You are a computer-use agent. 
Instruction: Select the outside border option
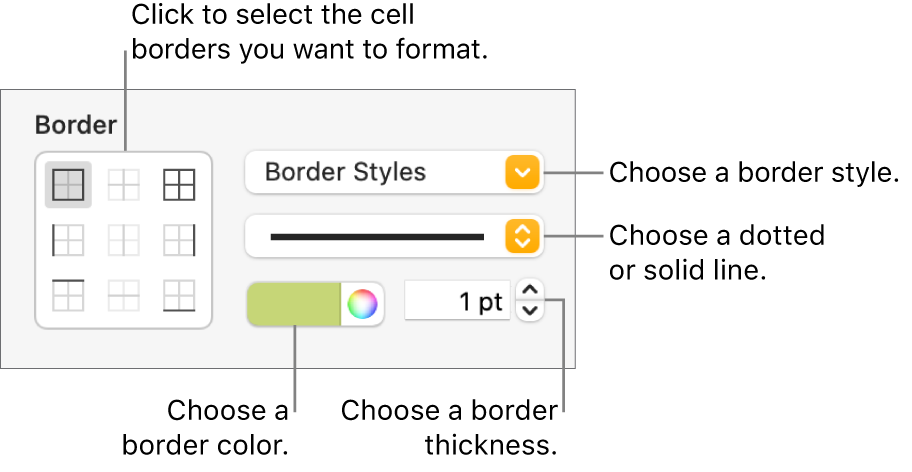69,185
